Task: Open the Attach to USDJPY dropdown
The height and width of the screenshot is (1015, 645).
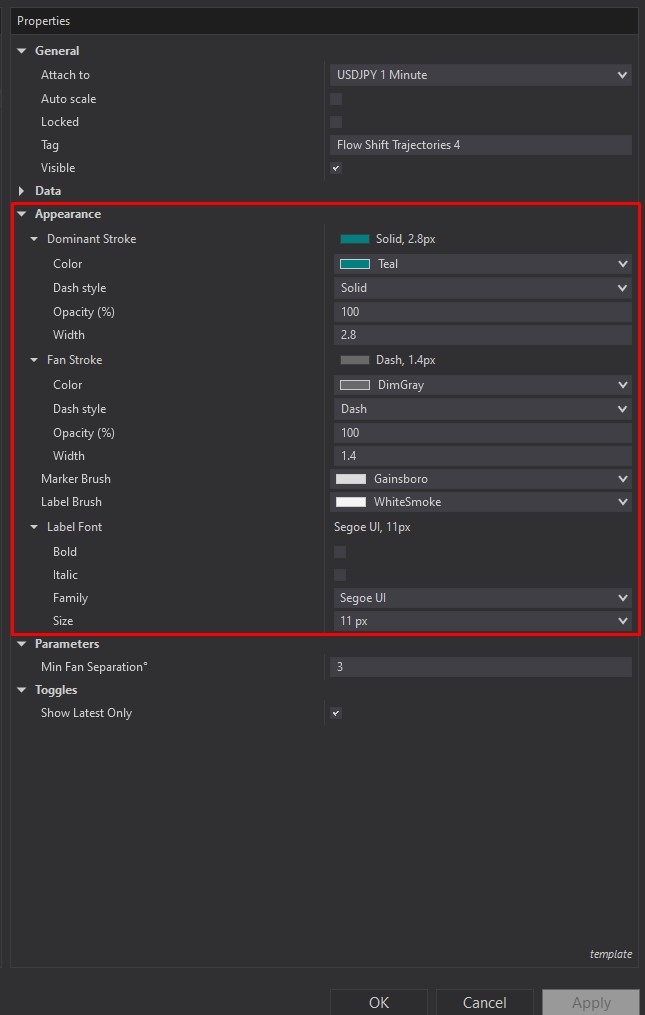Action: tap(480, 75)
